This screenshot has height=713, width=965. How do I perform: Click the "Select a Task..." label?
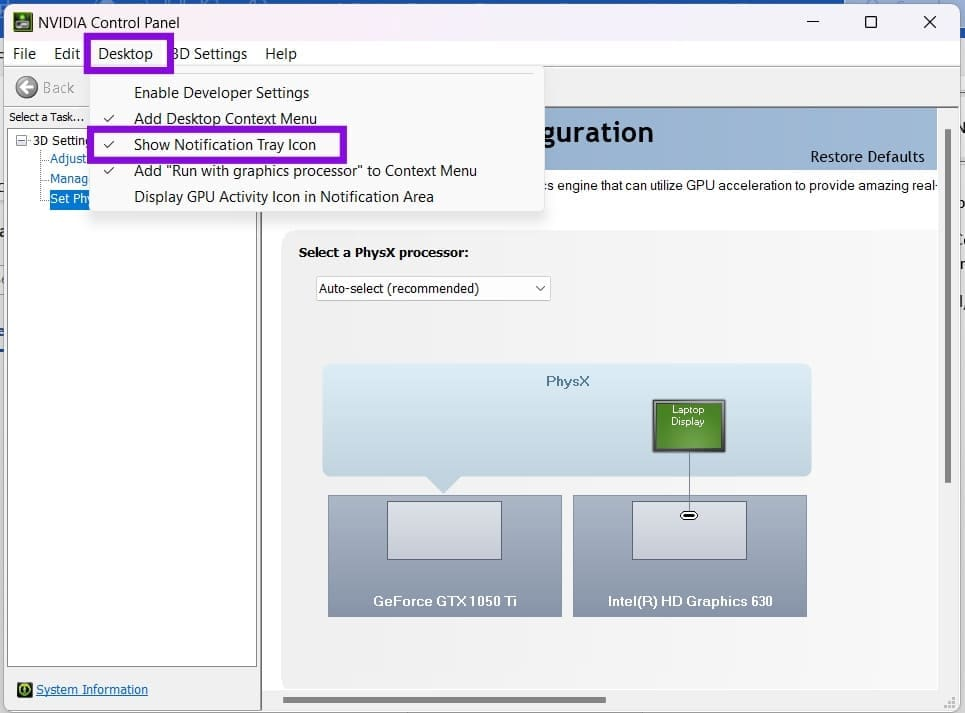pos(46,117)
